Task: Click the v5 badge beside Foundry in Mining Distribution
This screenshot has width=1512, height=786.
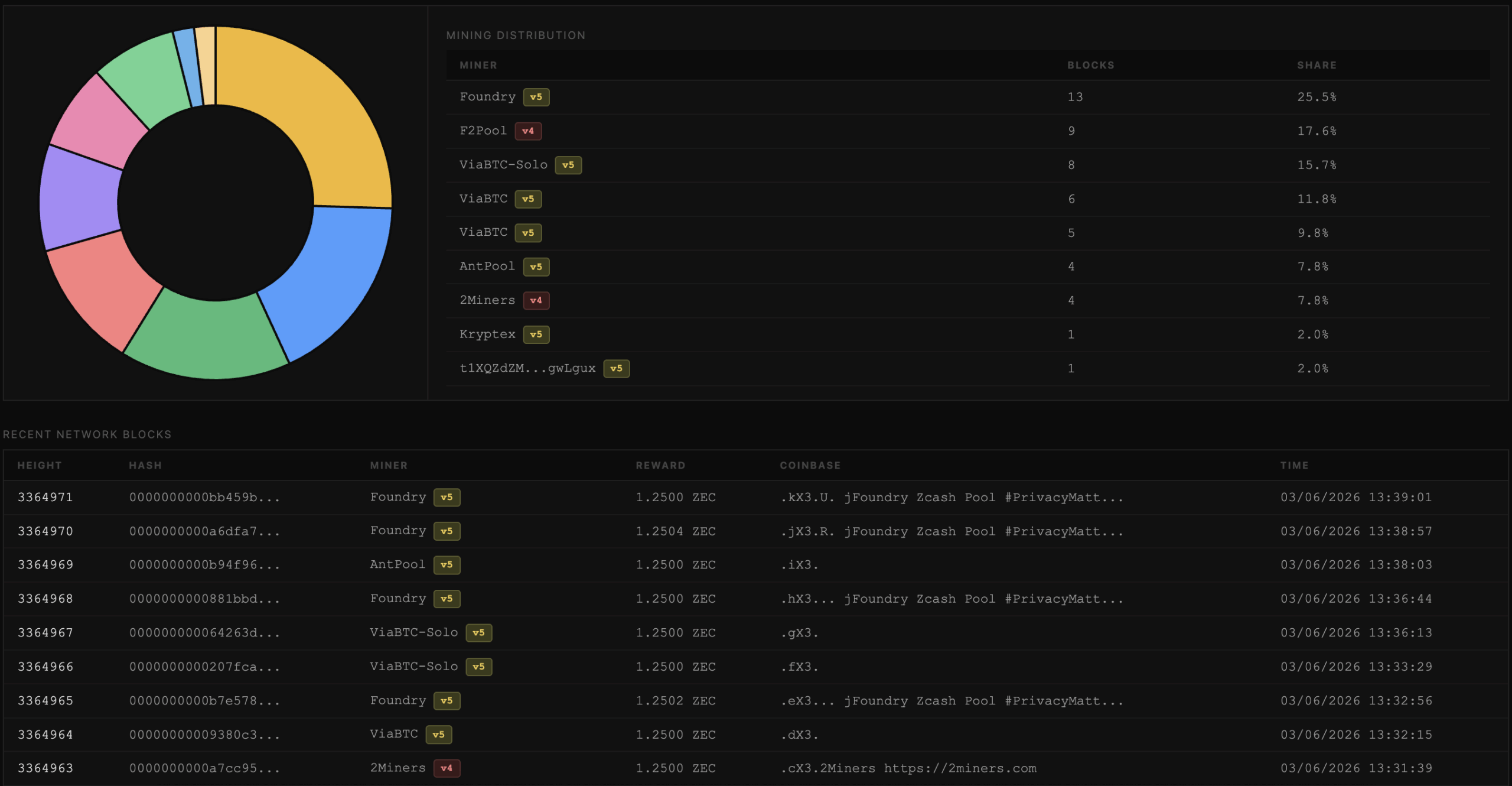Action: tap(536, 97)
